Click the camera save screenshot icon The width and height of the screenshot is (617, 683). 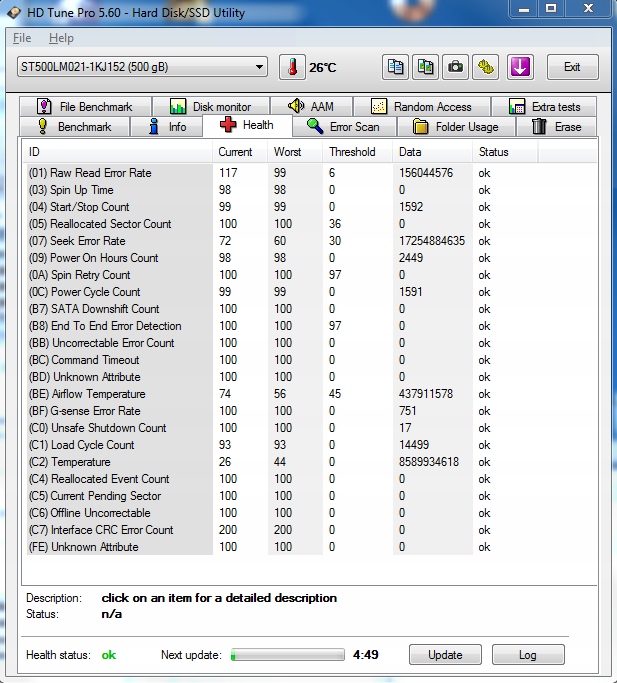coord(455,67)
